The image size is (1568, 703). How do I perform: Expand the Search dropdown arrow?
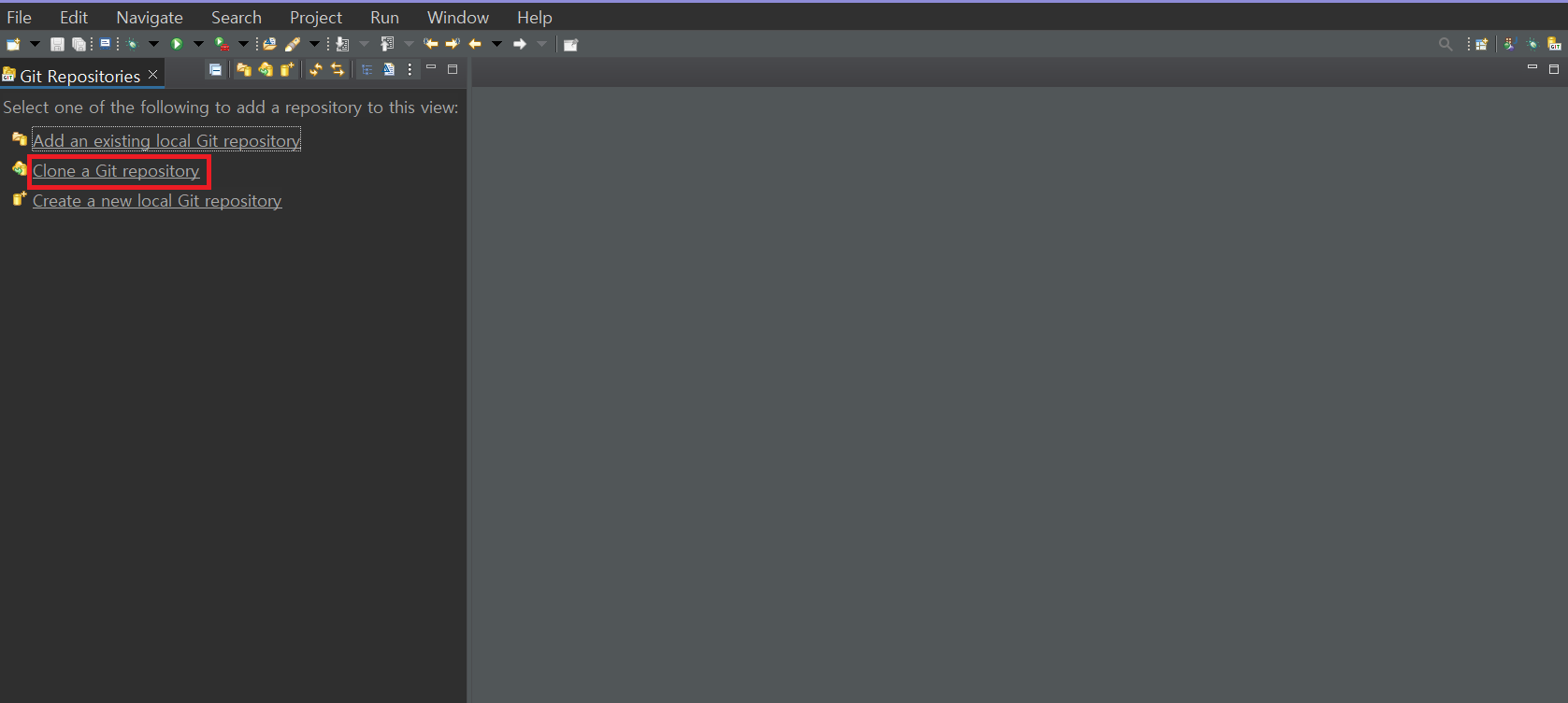click(314, 44)
